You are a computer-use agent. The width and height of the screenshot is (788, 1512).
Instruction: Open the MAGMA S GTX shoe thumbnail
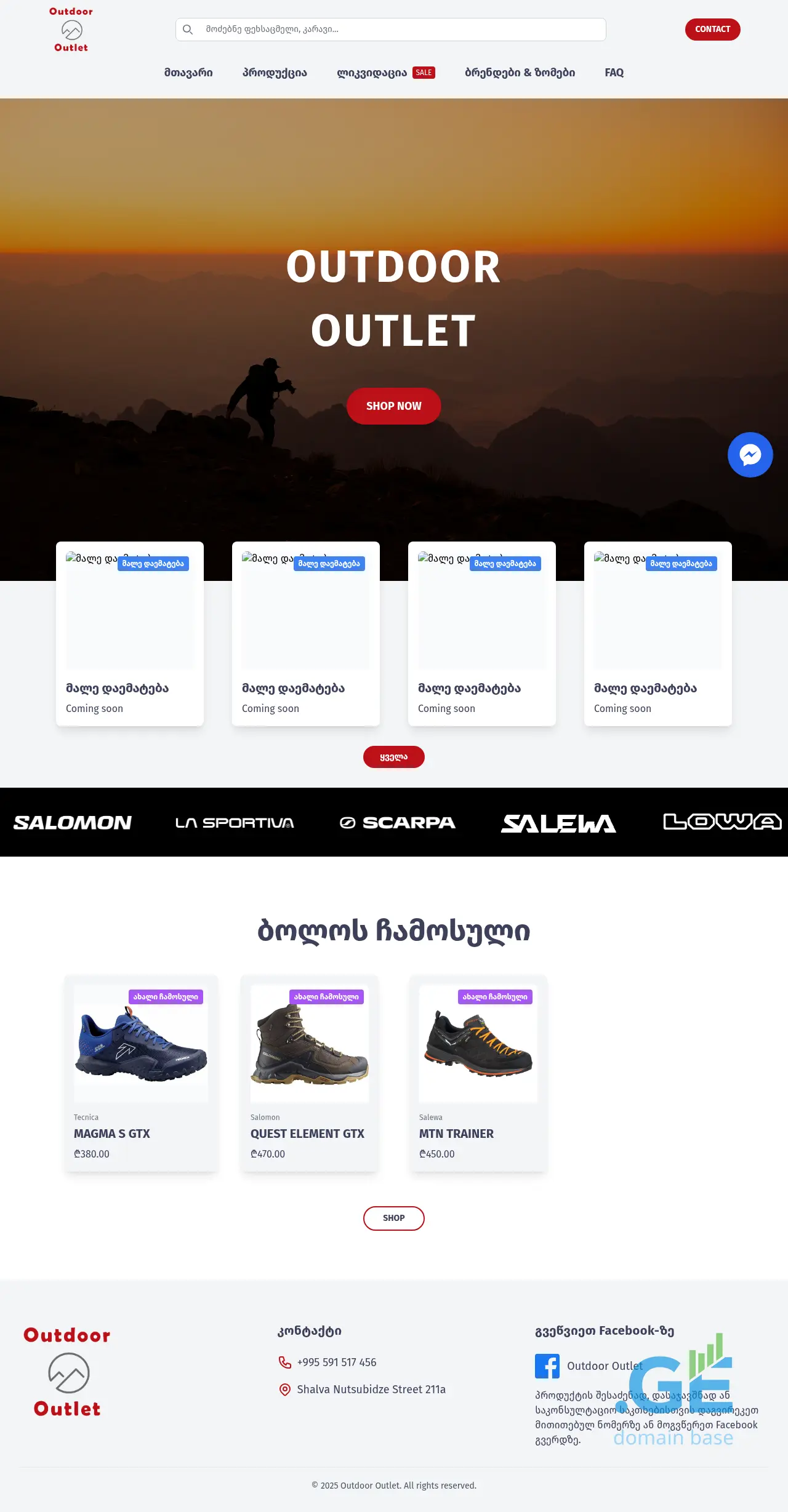[141, 1044]
